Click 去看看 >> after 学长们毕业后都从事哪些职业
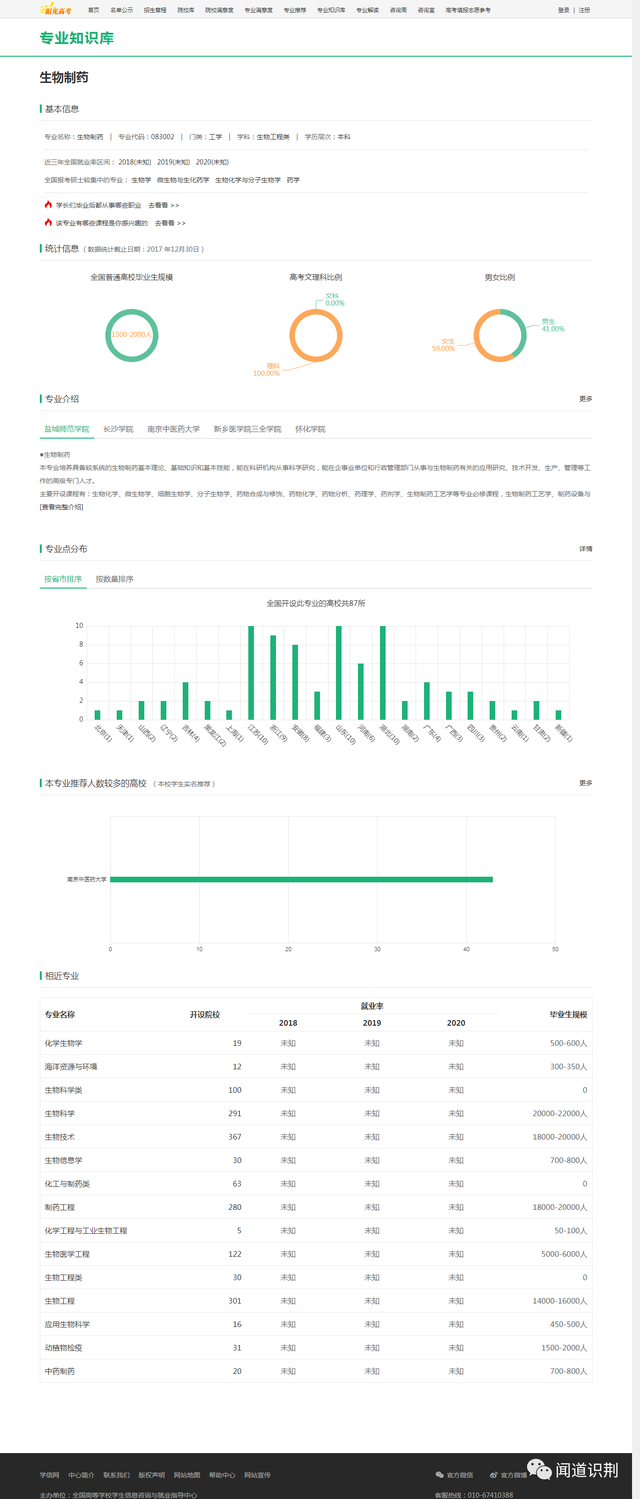Screen dimensions: 640x1499 164,204
